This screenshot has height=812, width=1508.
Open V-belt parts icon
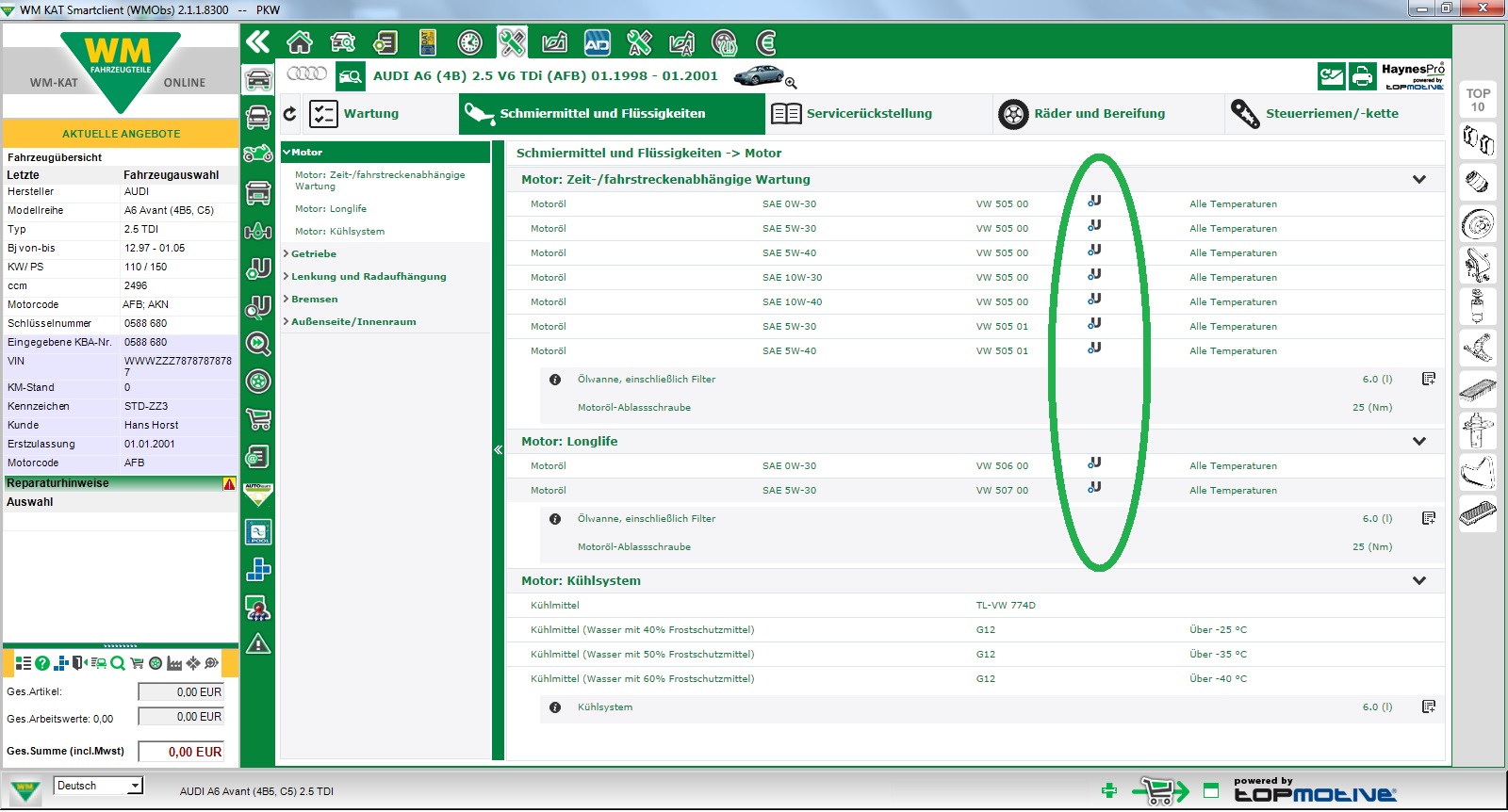pyautogui.click(x=1478, y=471)
